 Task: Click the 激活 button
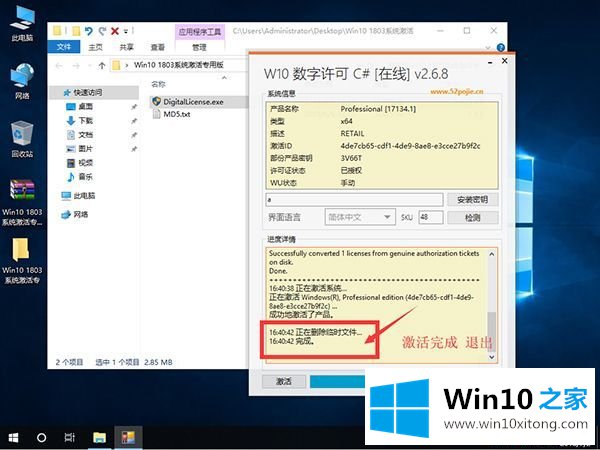point(284,381)
